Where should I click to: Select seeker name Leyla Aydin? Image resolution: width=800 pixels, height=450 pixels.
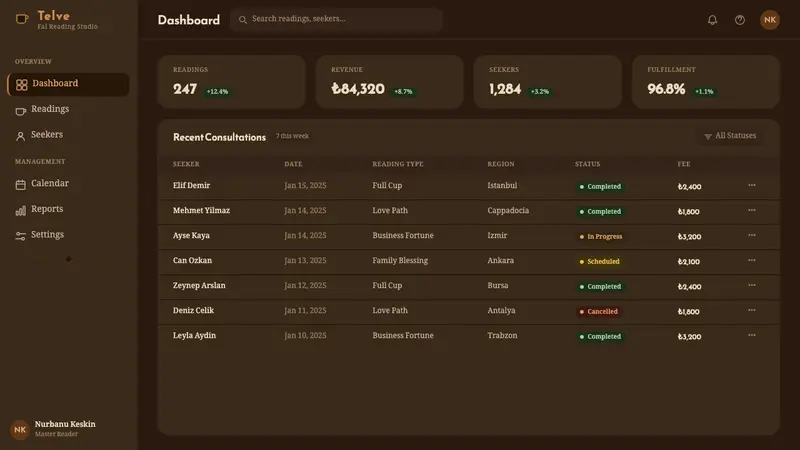point(194,335)
